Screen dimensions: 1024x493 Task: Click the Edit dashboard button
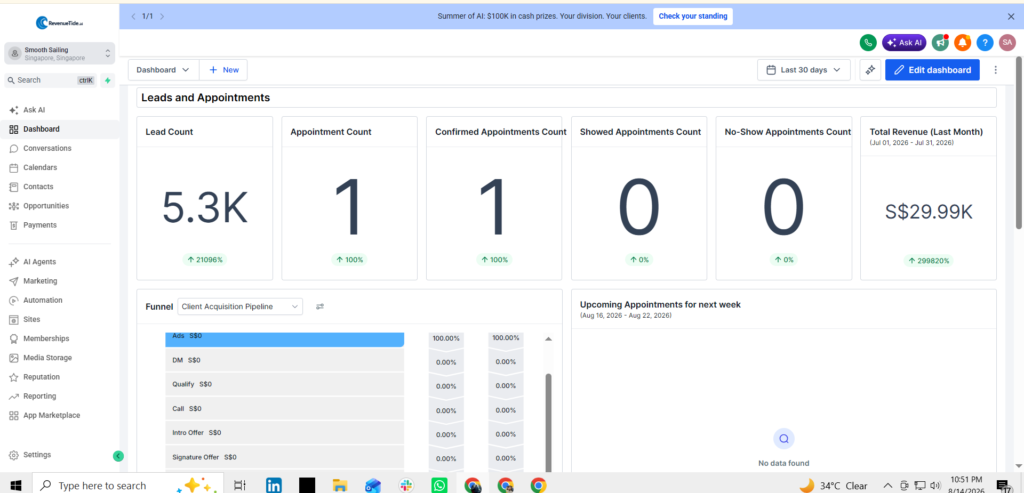tap(932, 70)
